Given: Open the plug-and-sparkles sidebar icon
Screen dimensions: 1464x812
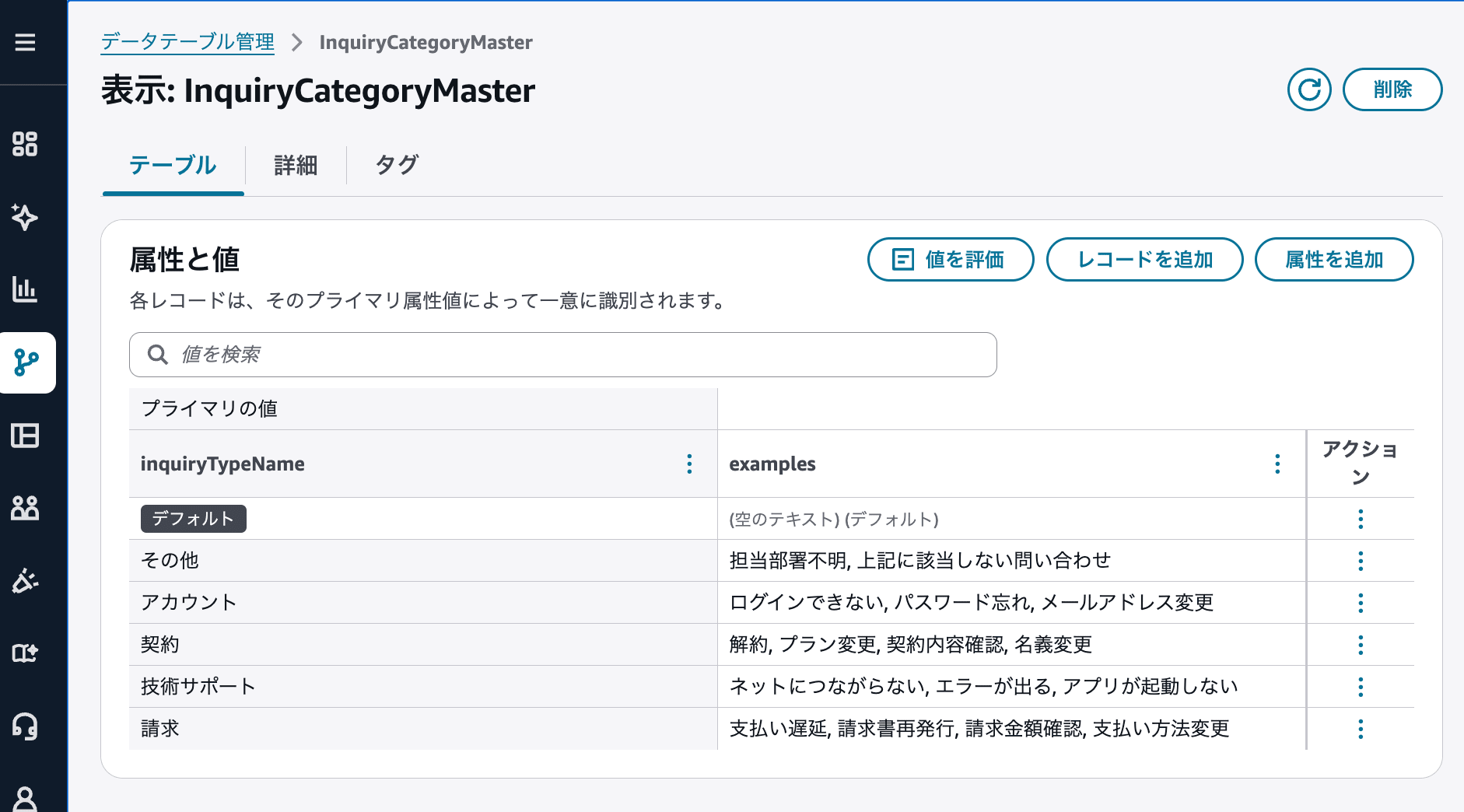Looking at the screenshot, I should coord(25,580).
